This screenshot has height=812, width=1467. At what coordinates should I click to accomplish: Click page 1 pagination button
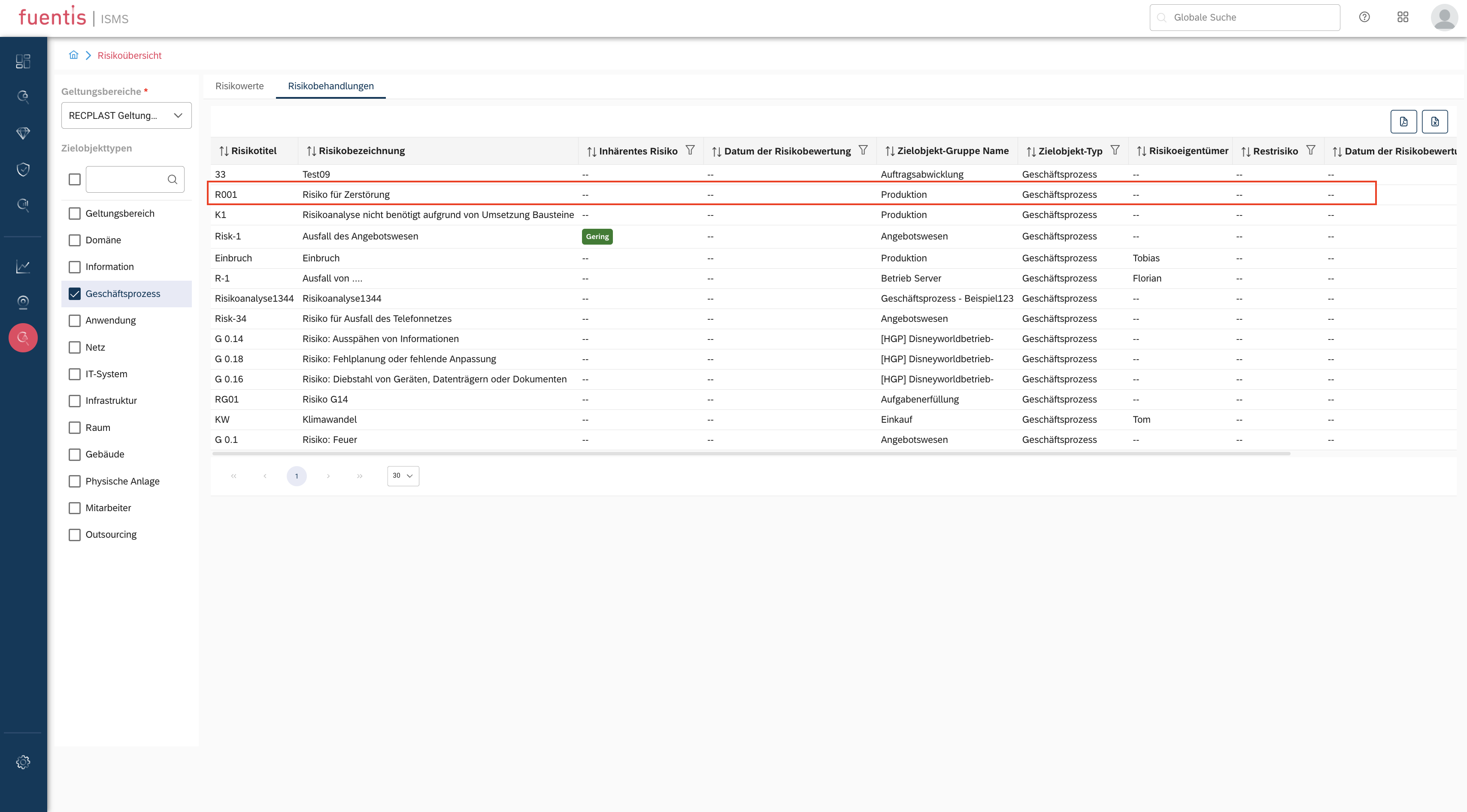(296, 476)
